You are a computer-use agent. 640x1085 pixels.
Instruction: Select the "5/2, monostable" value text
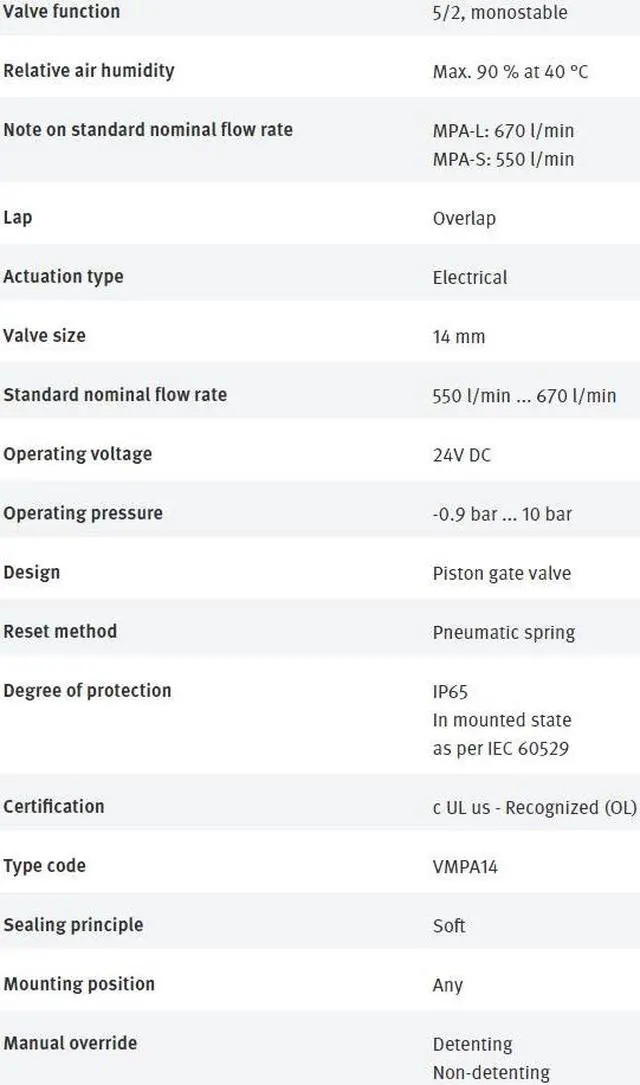click(499, 13)
